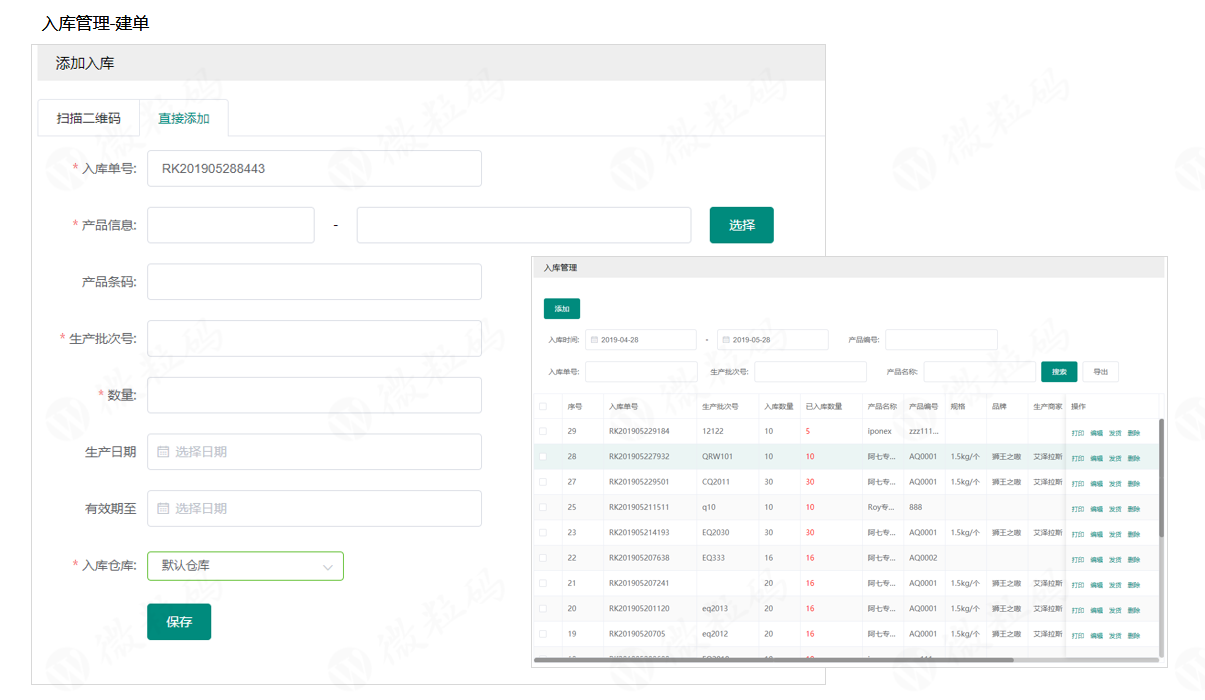Click the 生产批次号 input in the form
This screenshot has width=1205, height=700.
click(x=314, y=339)
